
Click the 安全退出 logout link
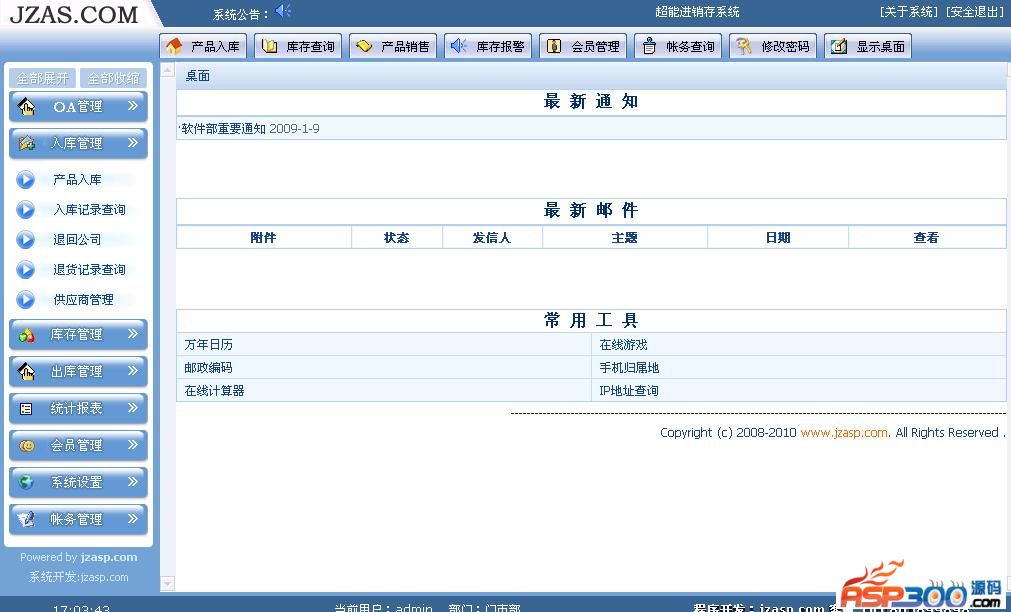[975, 12]
